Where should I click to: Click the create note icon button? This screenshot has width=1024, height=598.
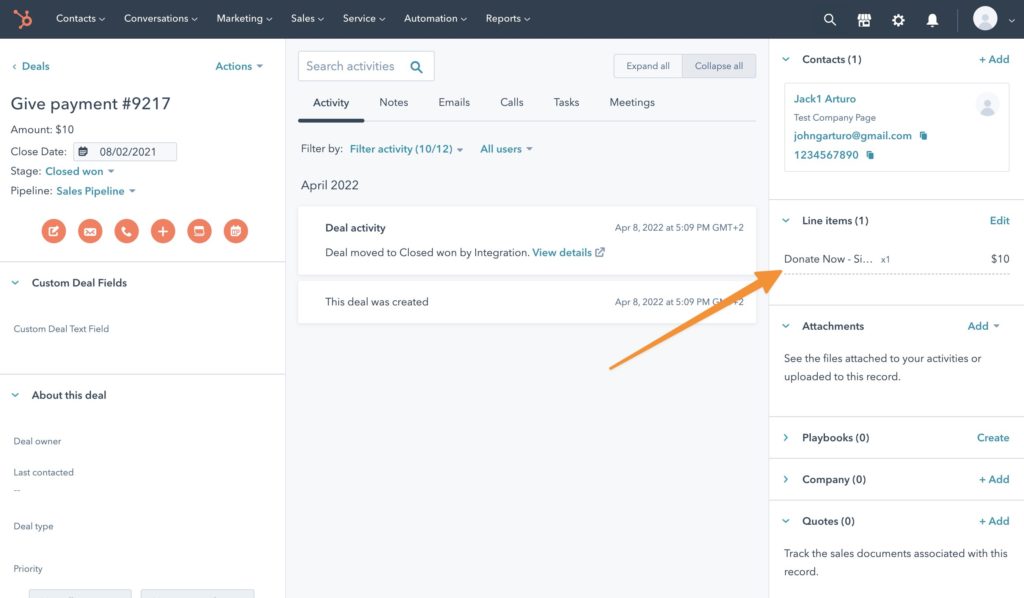pos(54,231)
